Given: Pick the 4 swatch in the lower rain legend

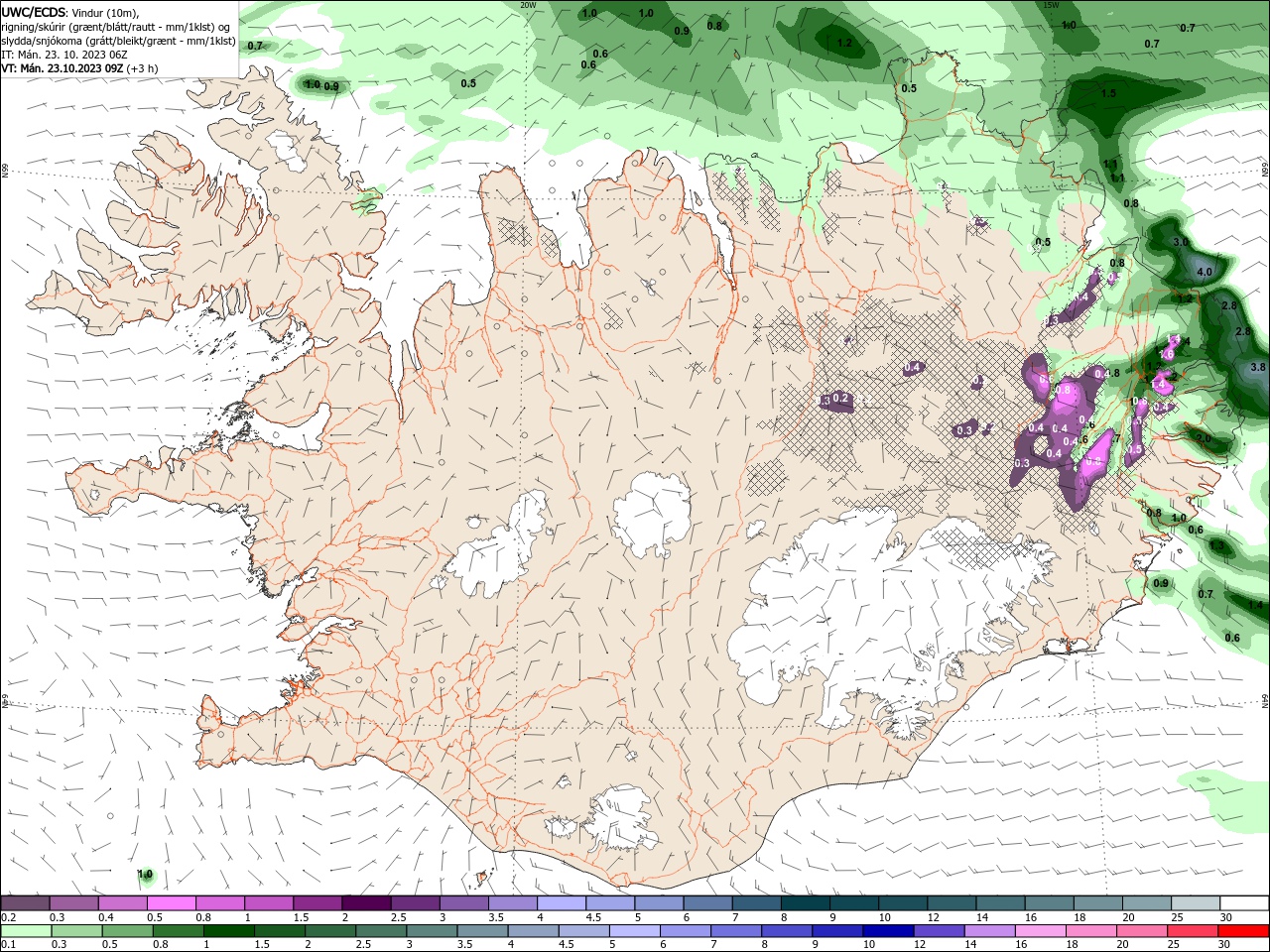Looking at the screenshot, I should coord(532,931).
